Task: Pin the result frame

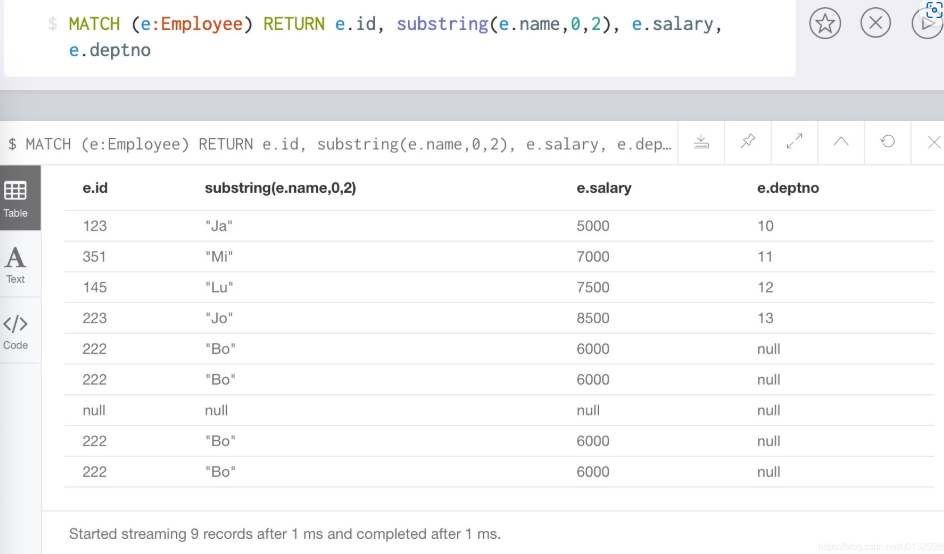Action: click(x=748, y=142)
